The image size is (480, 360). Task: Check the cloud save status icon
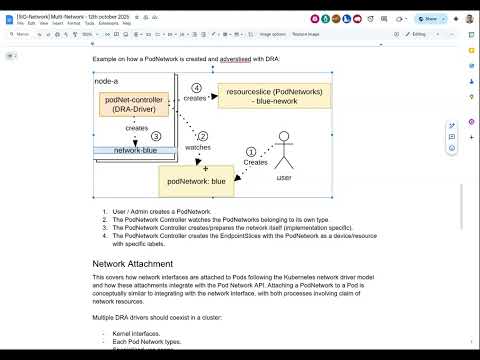pyautogui.click(x=155, y=17)
